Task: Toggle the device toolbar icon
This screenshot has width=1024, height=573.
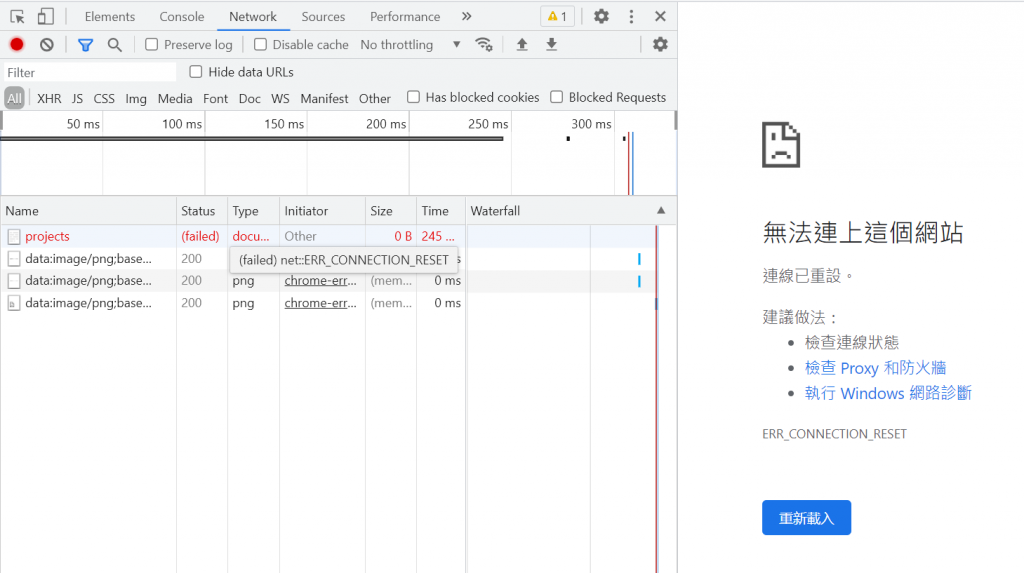Action: point(45,16)
